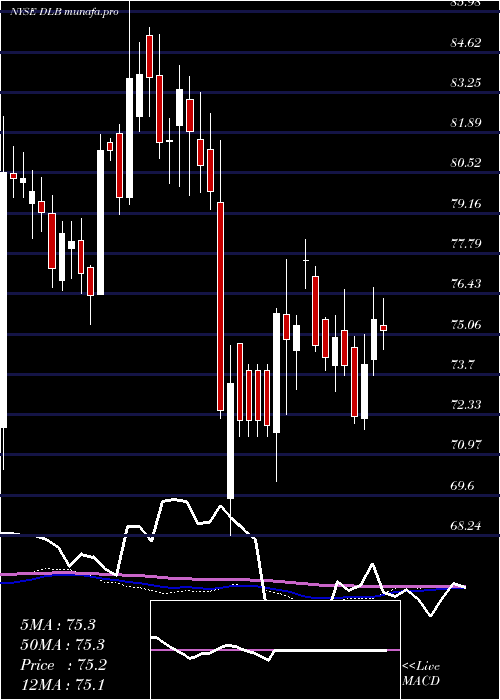The width and height of the screenshot is (500, 700).
Task: Click the tallest red candle falling from 79
Action: [x=220, y=306]
